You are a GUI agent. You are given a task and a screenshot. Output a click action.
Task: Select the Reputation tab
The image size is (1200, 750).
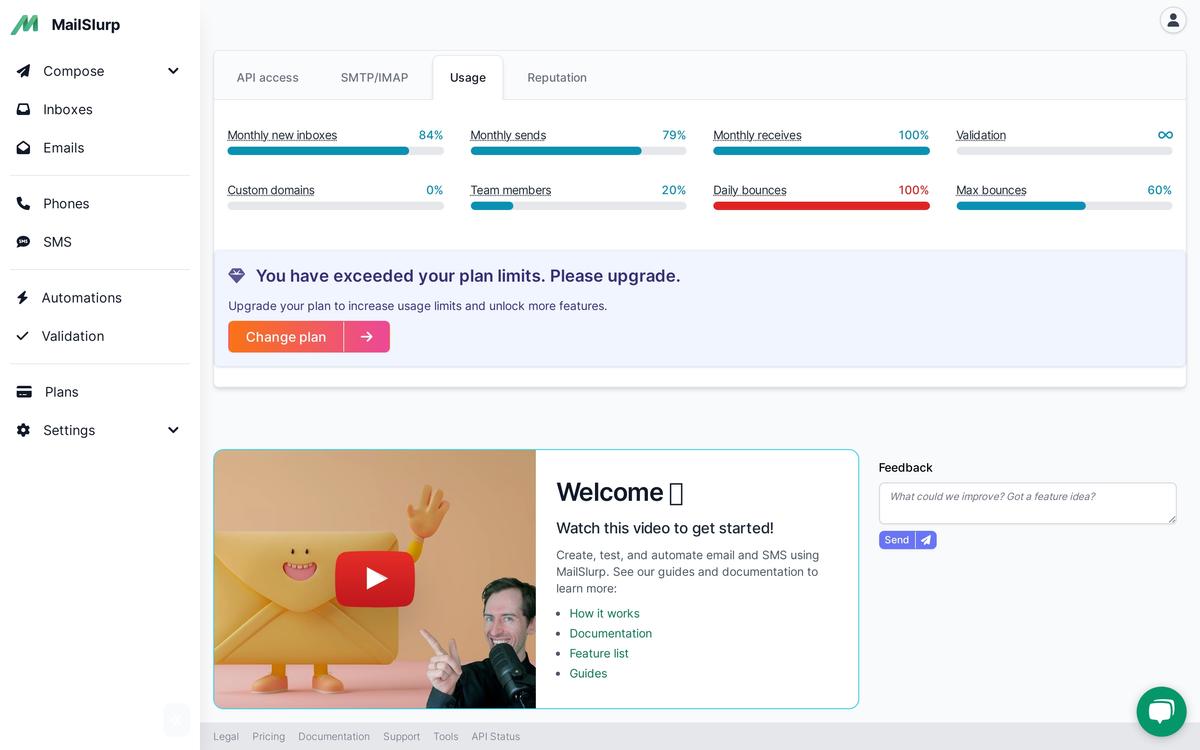(x=556, y=78)
